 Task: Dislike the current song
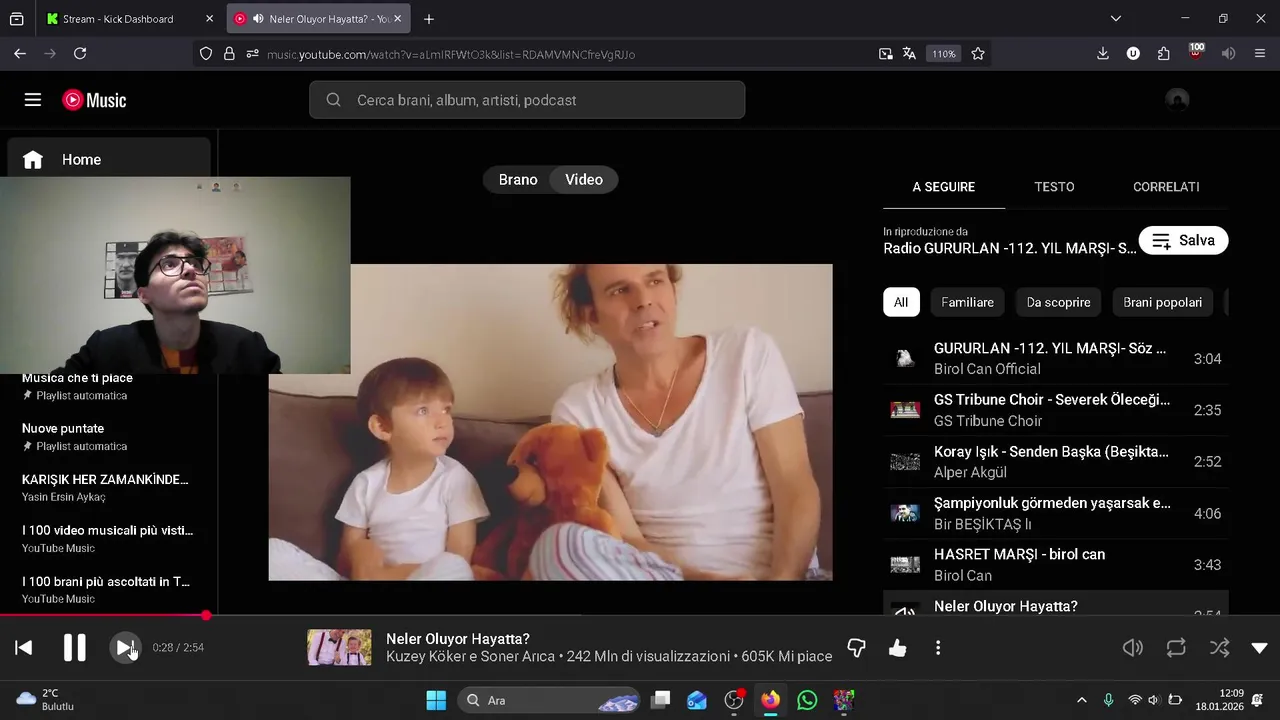coord(856,648)
